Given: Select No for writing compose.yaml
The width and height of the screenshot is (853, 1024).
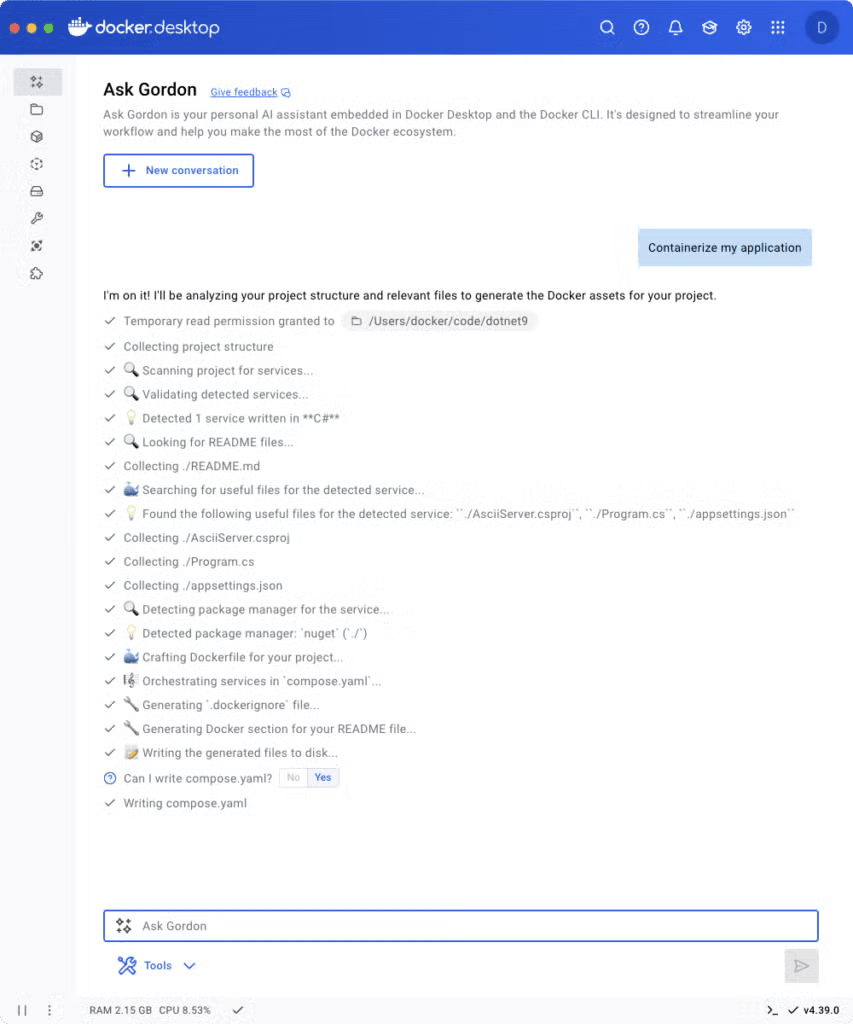Looking at the screenshot, I should (x=293, y=777).
